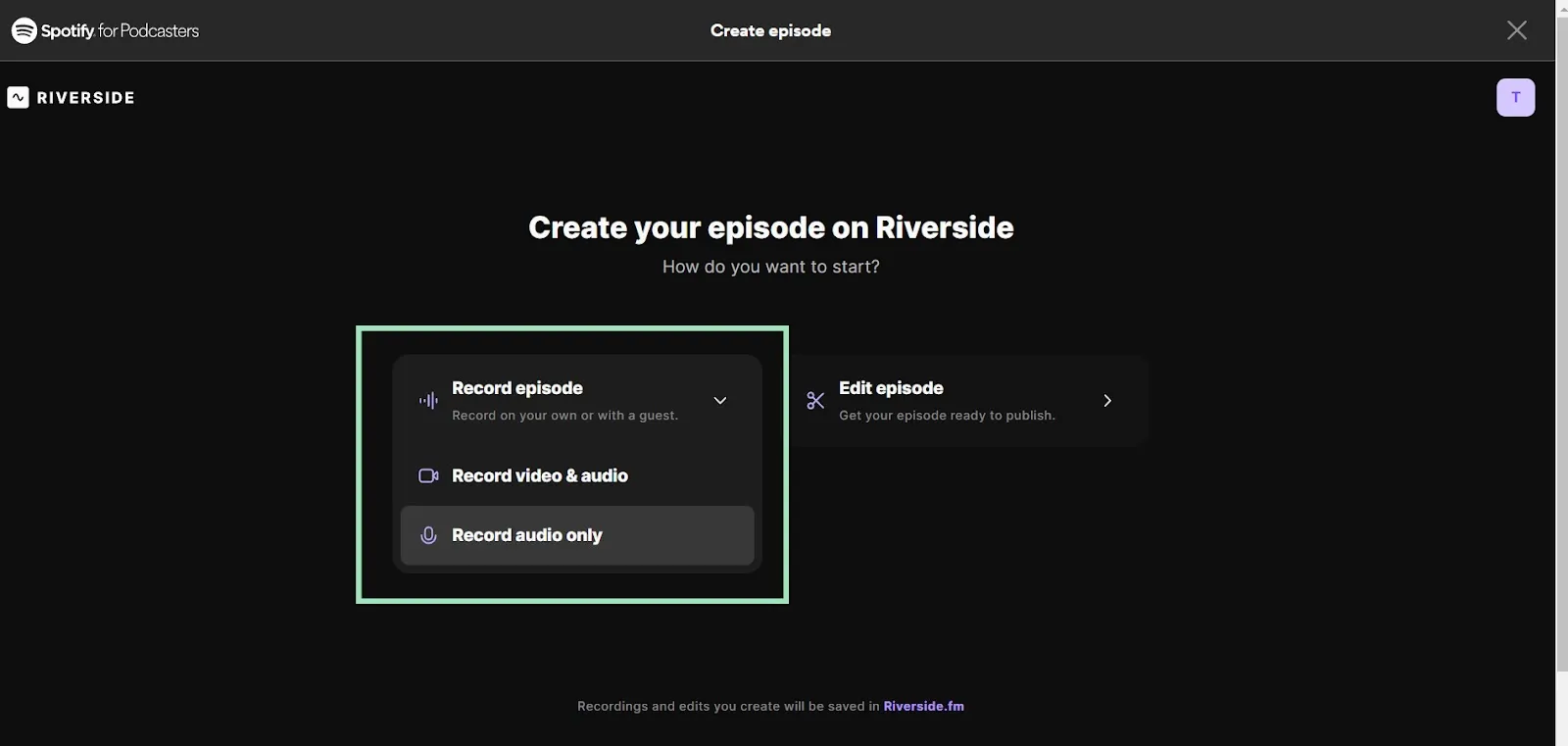
Task: Click the microphone icon for audio only
Action: 428,535
